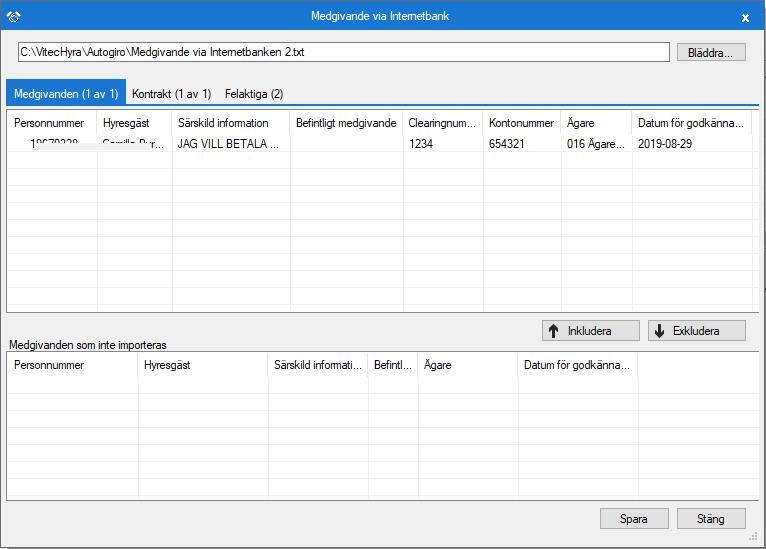Image resolution: width=766 pixels, height=549 pixels.
Task: Click the Kontonummer column header
Action: [521, 123]
